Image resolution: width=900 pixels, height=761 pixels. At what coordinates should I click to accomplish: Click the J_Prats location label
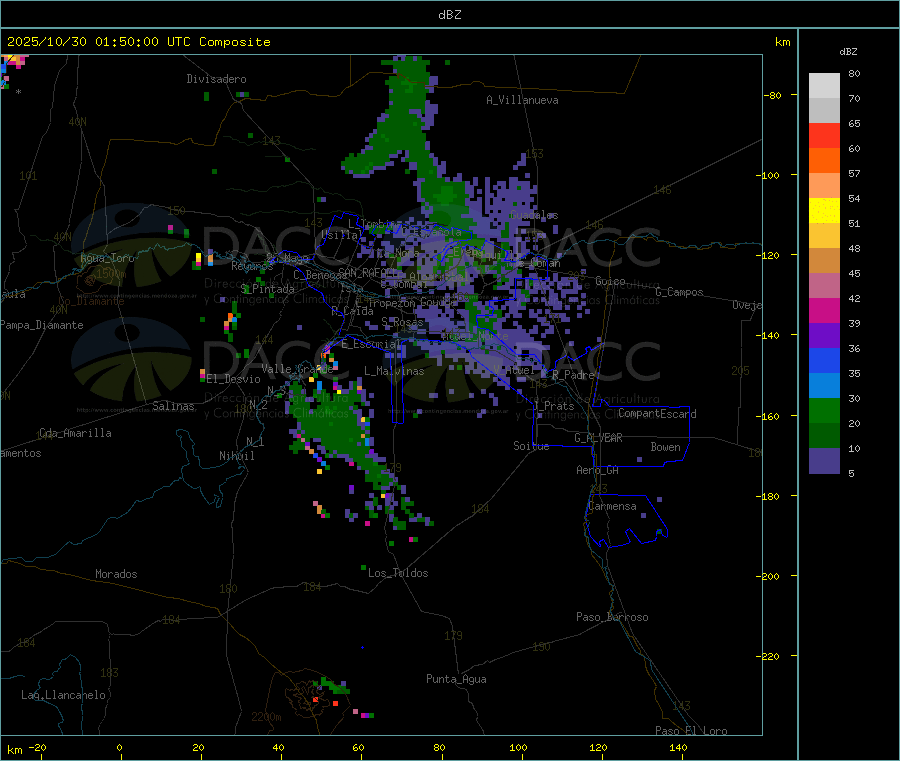(554, 406)
